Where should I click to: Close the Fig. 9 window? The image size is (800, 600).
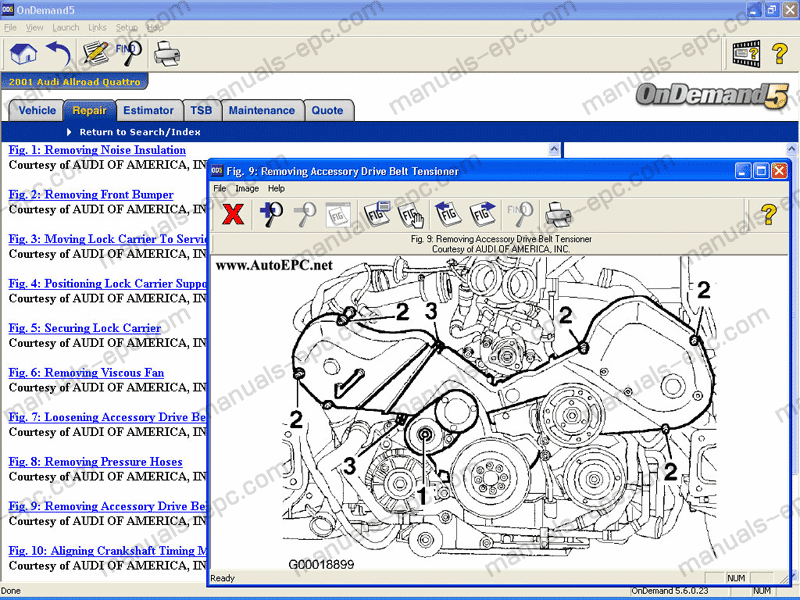[x=779, y=171]
